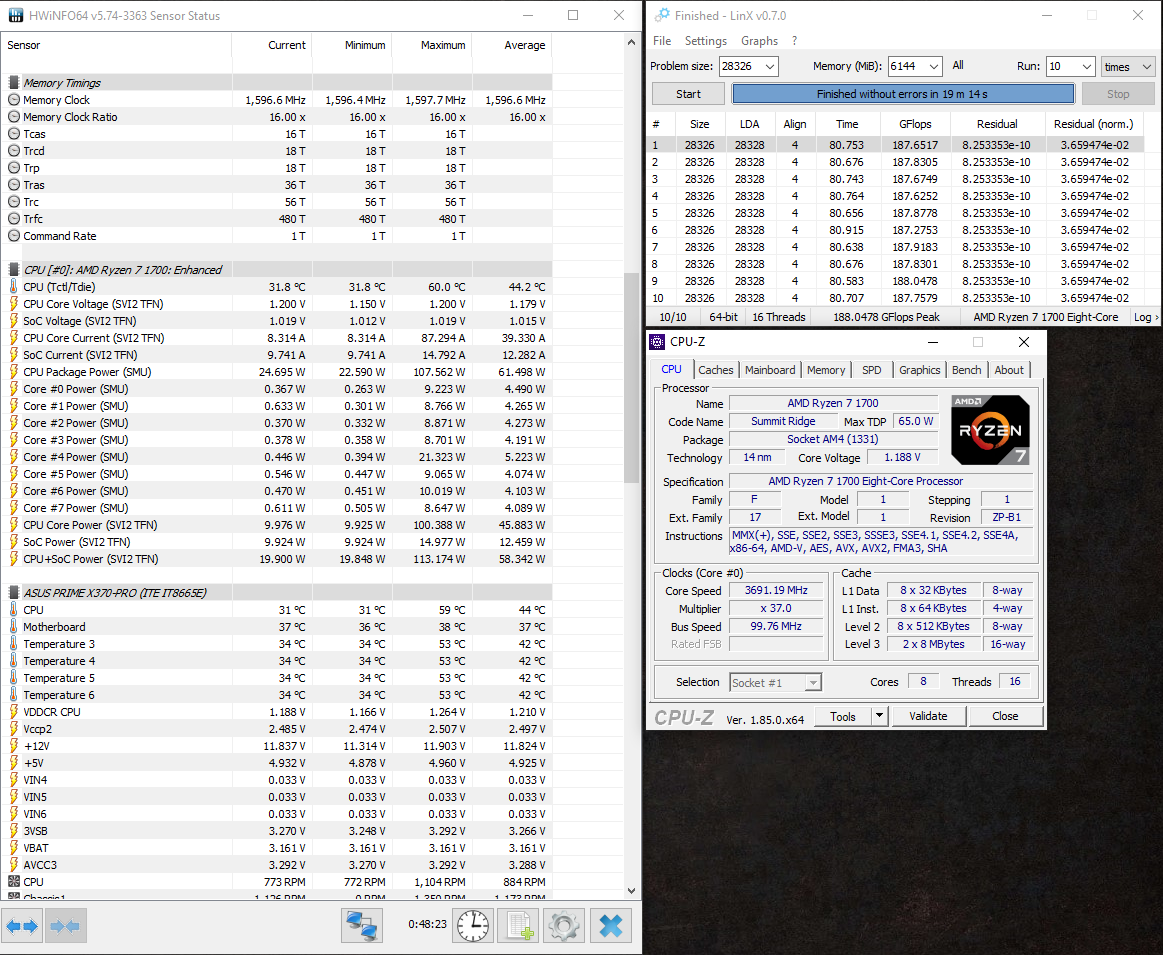Click CPU fan RPM icon in HWiNFO
1163x955 pixels.
click(13, 882)
